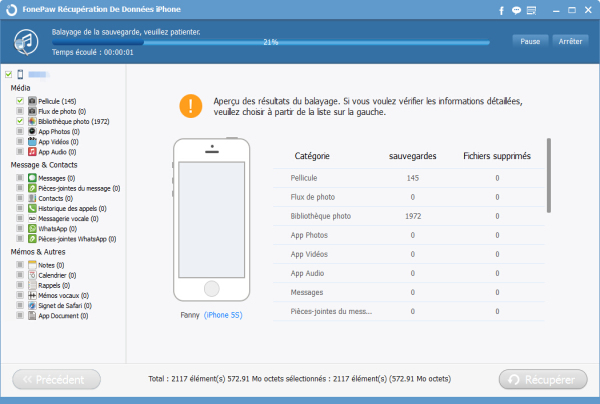Select Mémos vocaux (0) item

[63, 295]
